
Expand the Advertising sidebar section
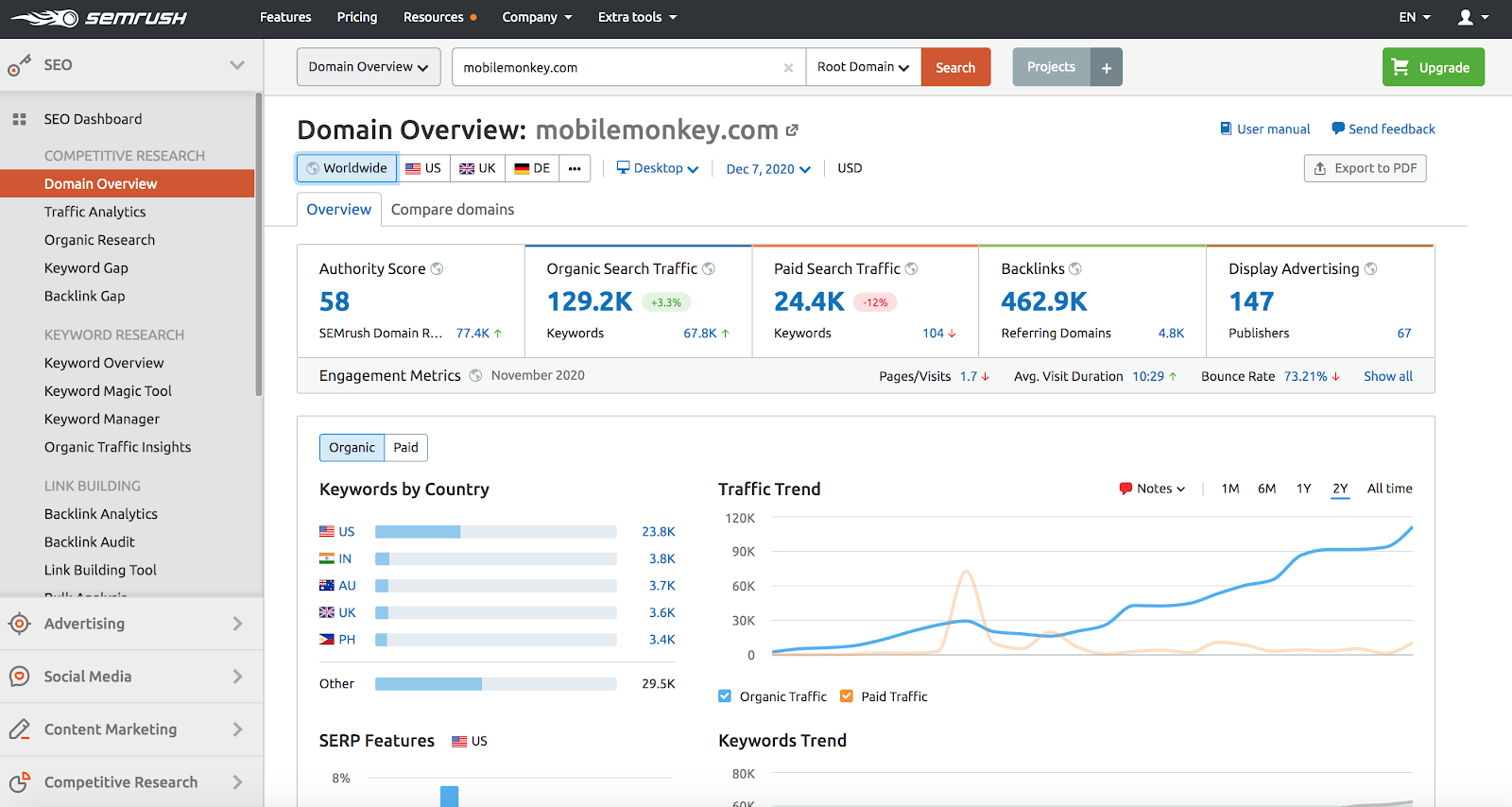pyautogui.click(x=237, y=624)
